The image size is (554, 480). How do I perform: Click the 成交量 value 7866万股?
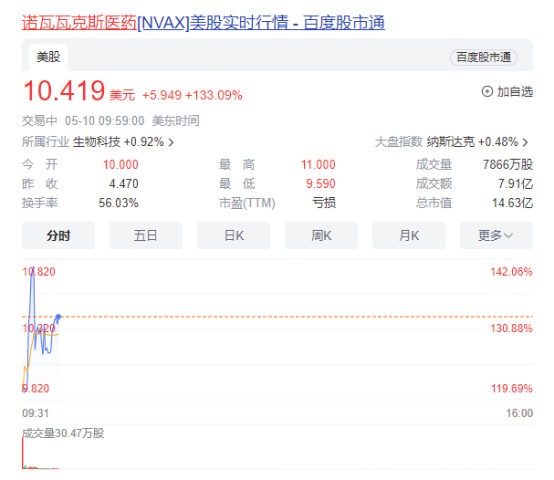508,165
